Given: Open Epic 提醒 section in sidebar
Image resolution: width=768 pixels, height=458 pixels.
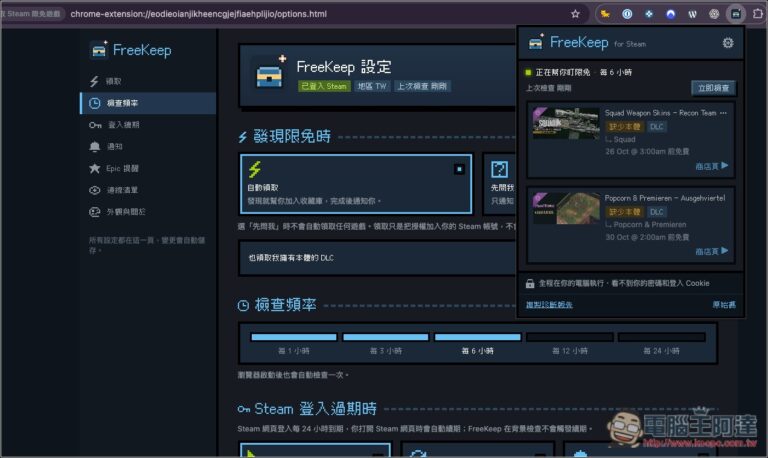Looking at the screenshot, I should [148, 169].
